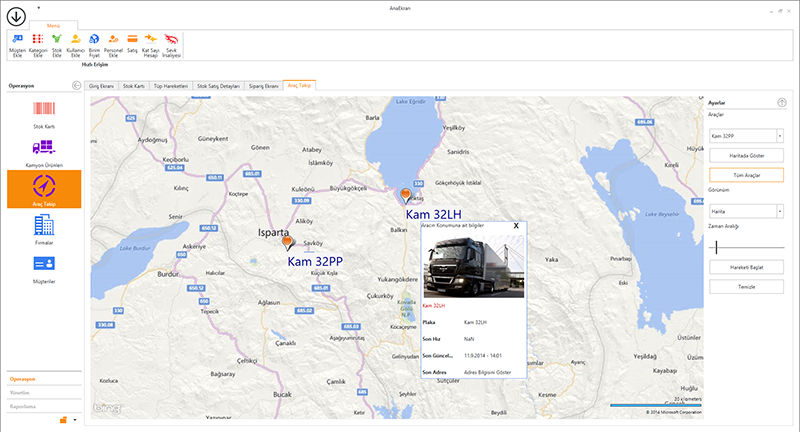Click Kategori Ekle ribbon icon
The width and height of the screenshot is (800, 432).
(38, 45)
